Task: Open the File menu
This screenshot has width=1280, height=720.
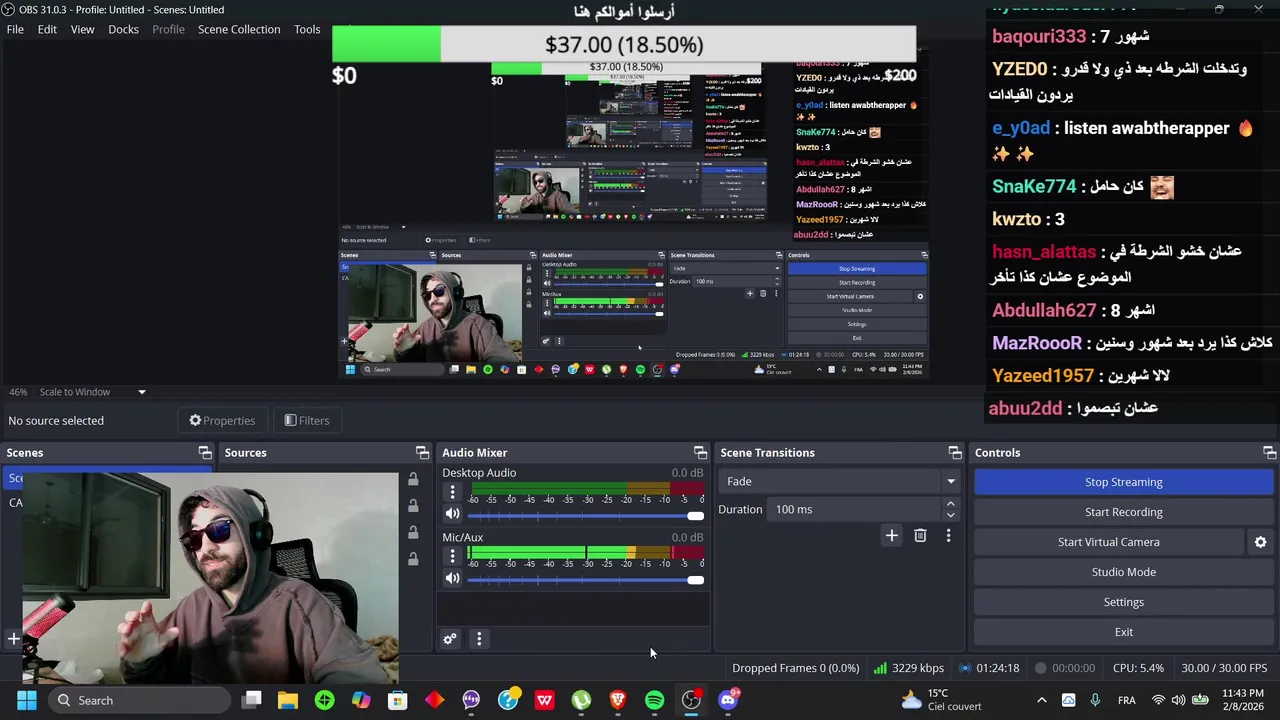Action: coord(15,29)
